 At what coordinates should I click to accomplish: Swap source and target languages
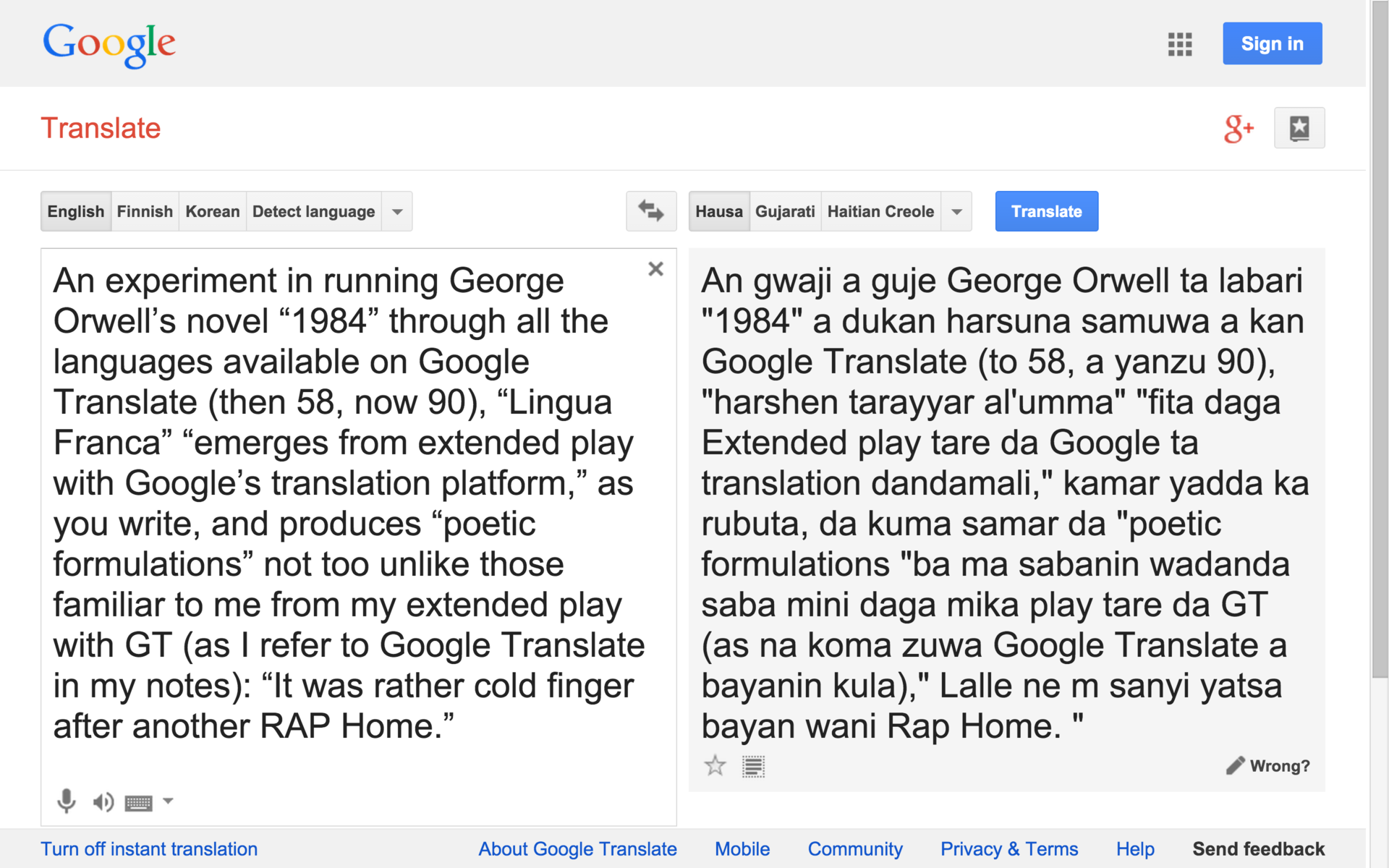point(650,211)
